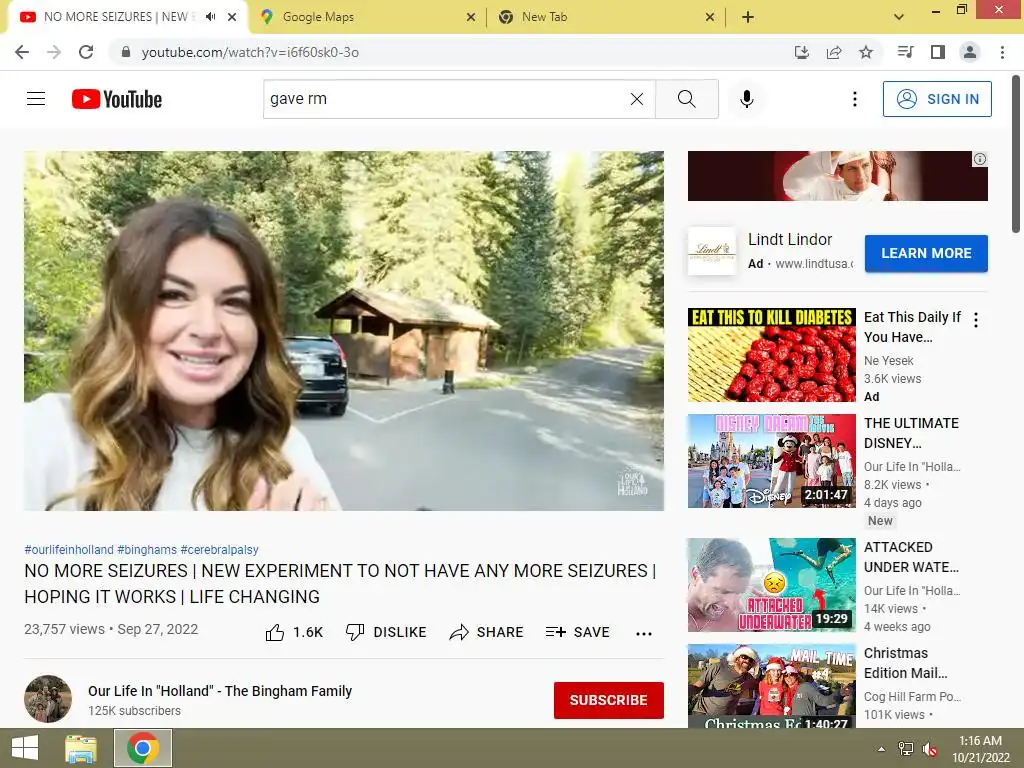Open media controls in Chrome toolbar
This screenshot has width=1024, height=768.
(905, 52)
